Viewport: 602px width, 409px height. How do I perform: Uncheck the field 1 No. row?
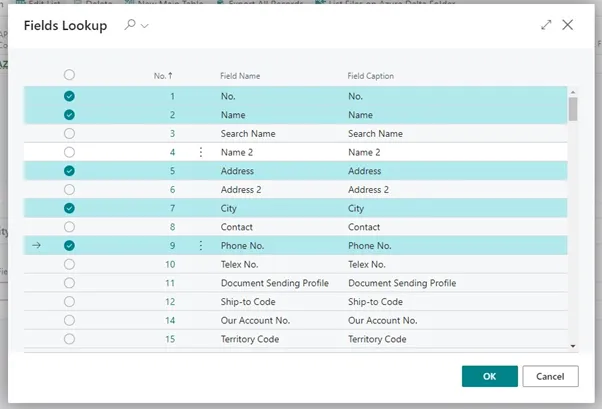point(69,96)
